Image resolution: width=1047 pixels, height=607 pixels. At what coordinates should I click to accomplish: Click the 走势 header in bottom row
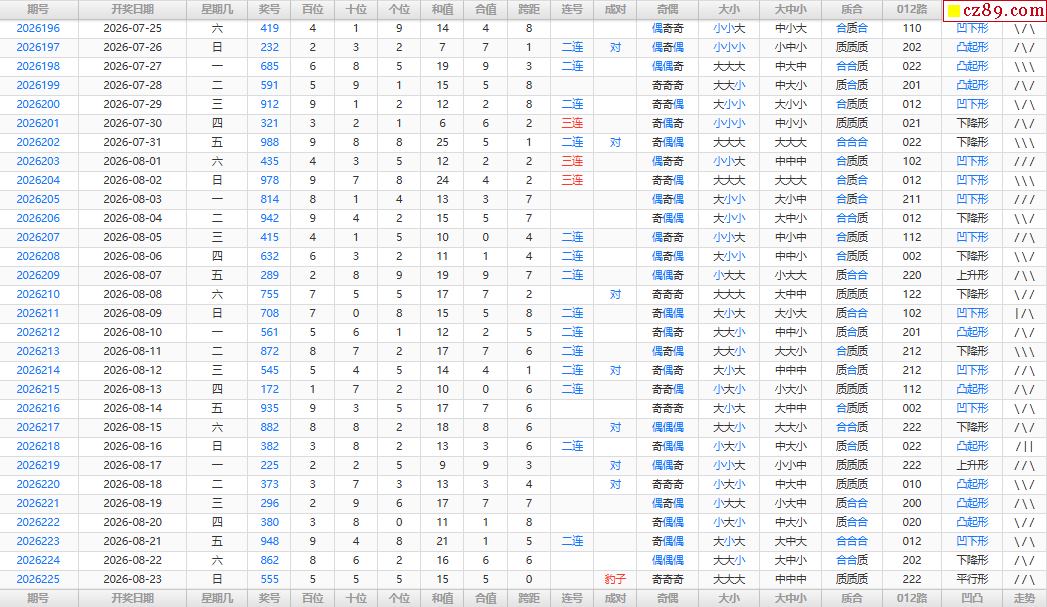pyautogui.click(x=1024, y=598)
